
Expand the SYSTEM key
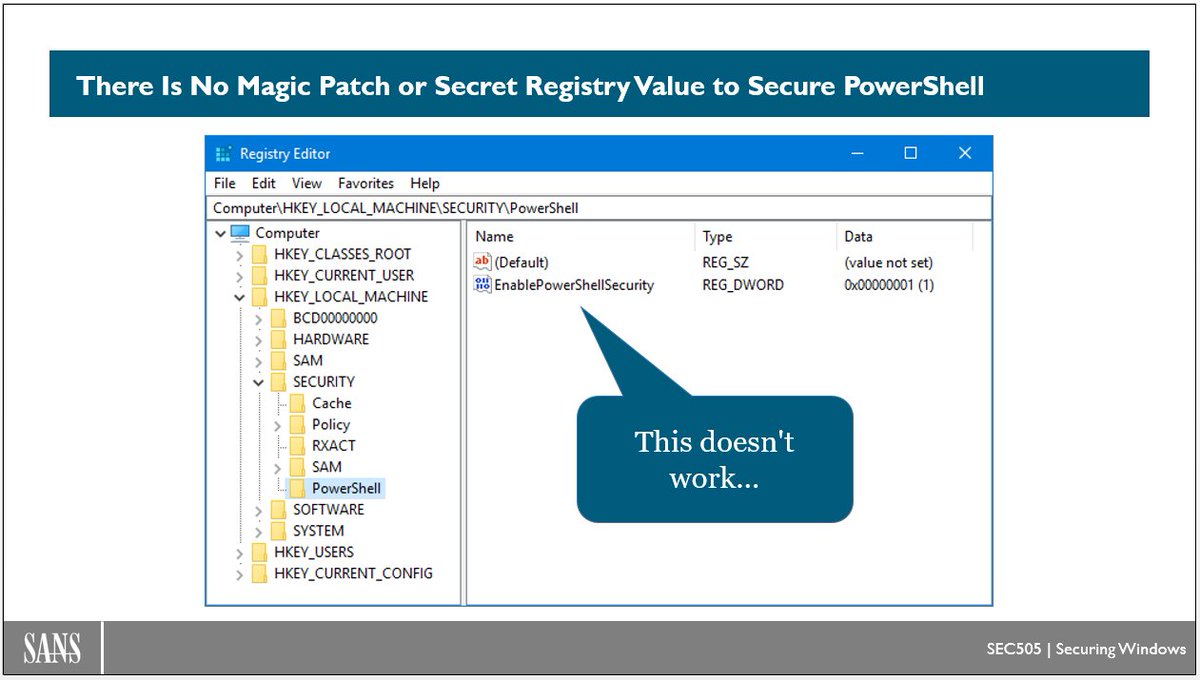[258, 531]
